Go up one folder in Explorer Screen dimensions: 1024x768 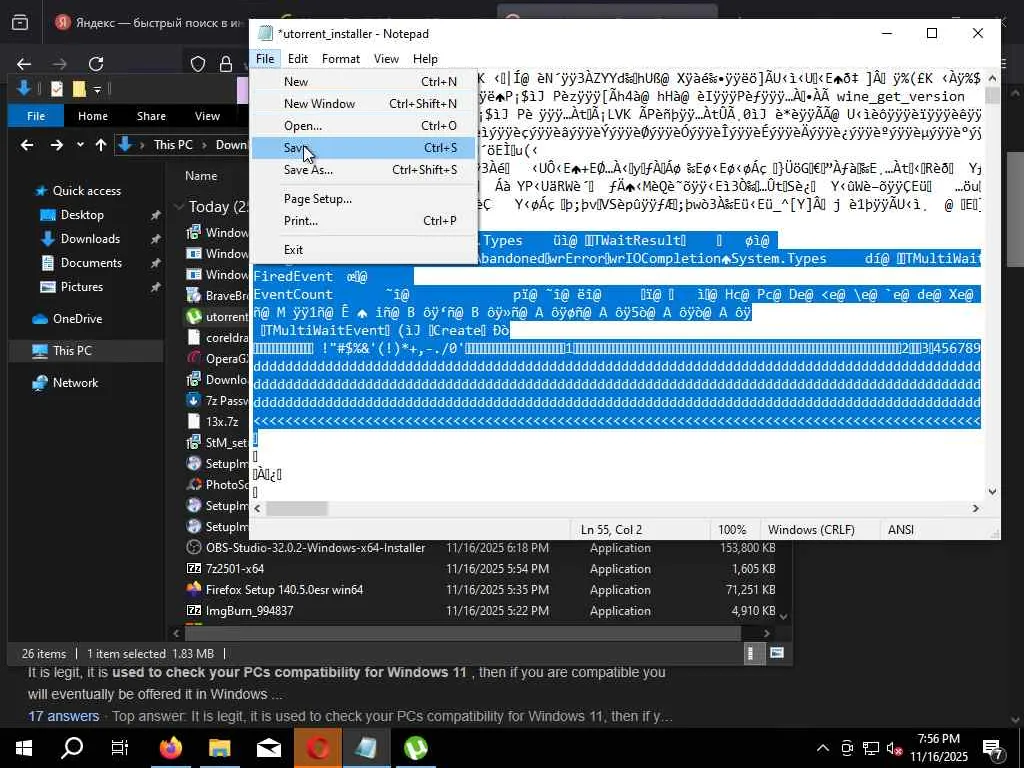[x=101, y=145]
